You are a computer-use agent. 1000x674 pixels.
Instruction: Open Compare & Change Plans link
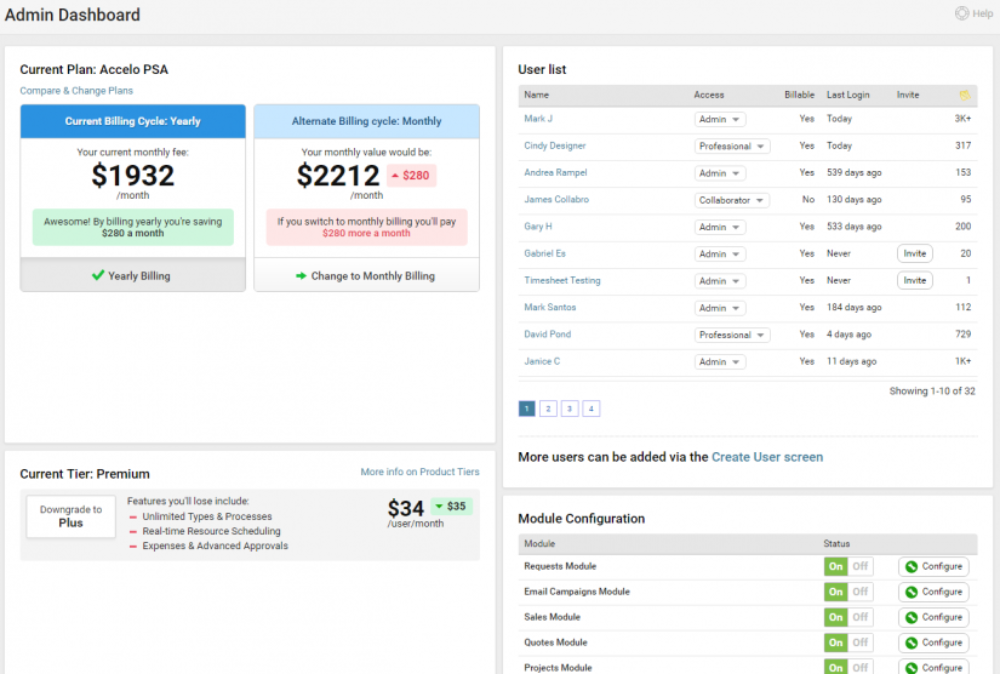coord(77,91)
